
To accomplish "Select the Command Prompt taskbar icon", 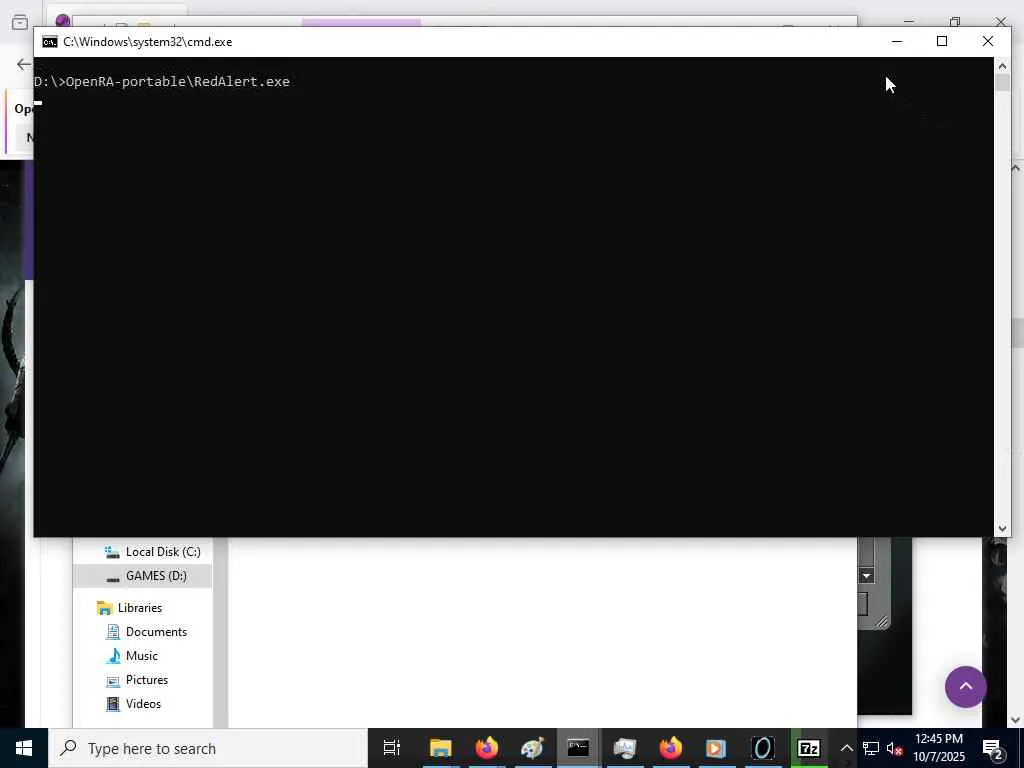I will coord(578,748).
